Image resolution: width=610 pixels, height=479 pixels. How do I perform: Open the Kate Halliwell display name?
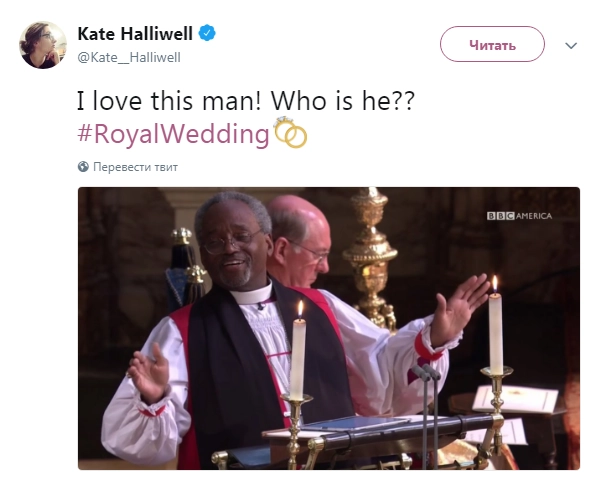(x=134, y=35)
